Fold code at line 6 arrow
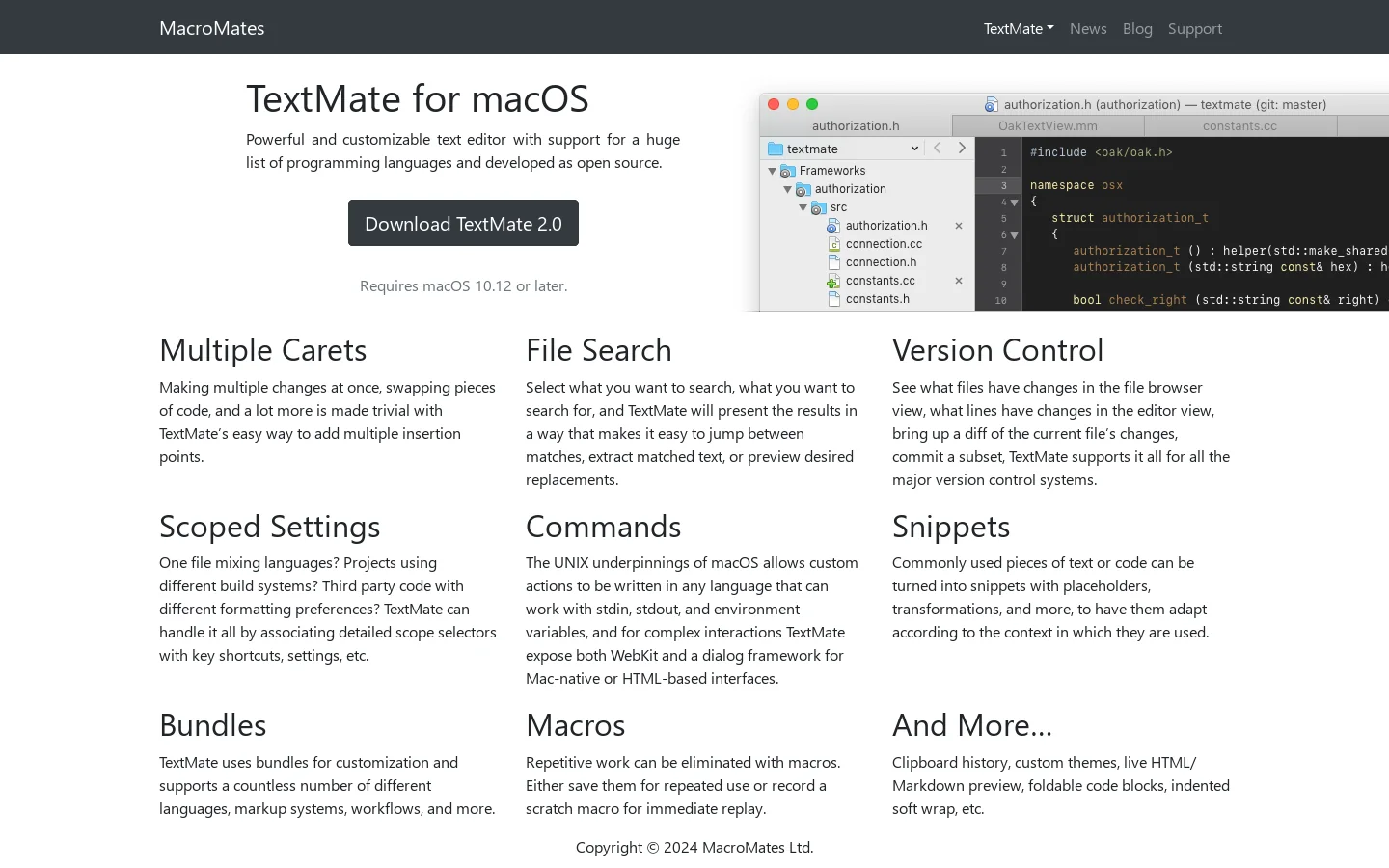Viewport: 1389px width, 868px height. click(1015, 235)
